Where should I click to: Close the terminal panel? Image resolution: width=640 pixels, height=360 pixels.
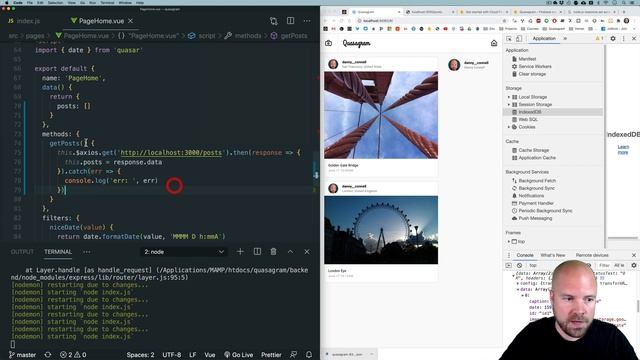(x=307, y=252)
